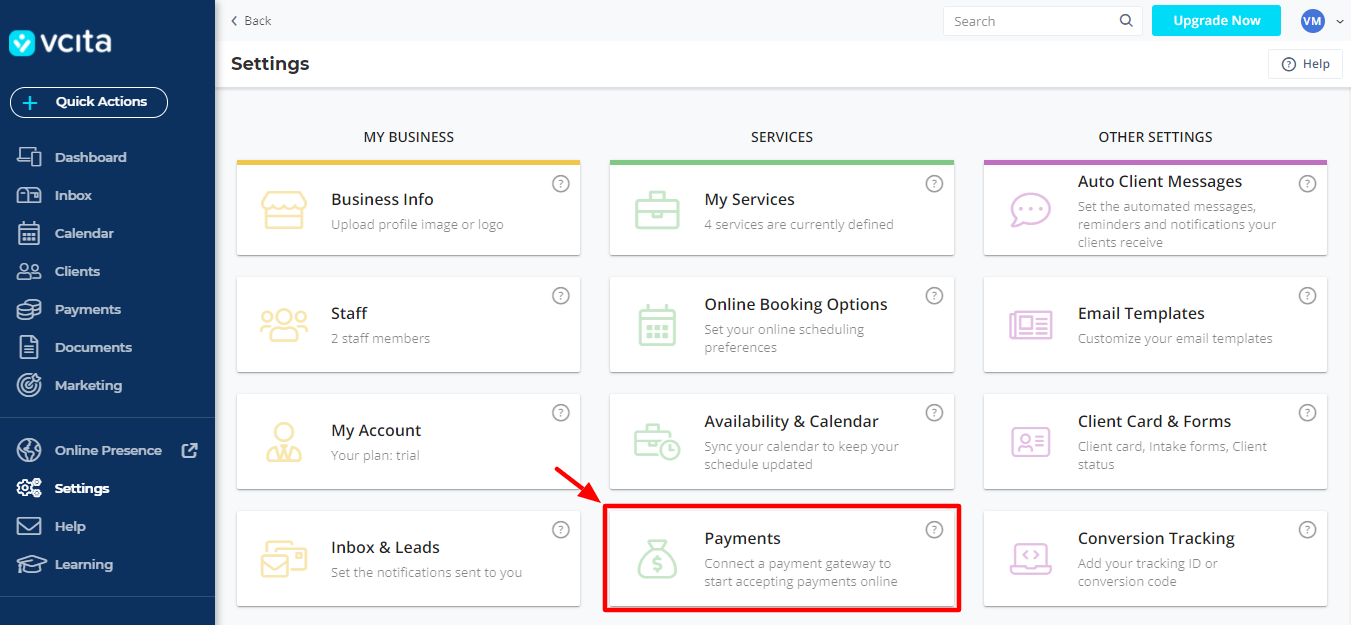Click the Email Templates newspaper icon
1351x625 pixels.
pyautogui.click(x=1030, y=325)
